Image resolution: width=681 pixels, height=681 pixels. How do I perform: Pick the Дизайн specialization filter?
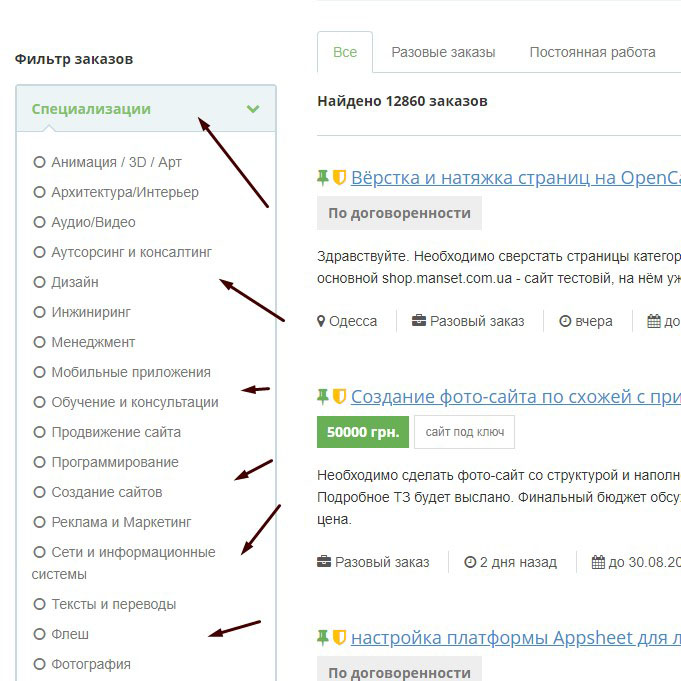(40, 282)
